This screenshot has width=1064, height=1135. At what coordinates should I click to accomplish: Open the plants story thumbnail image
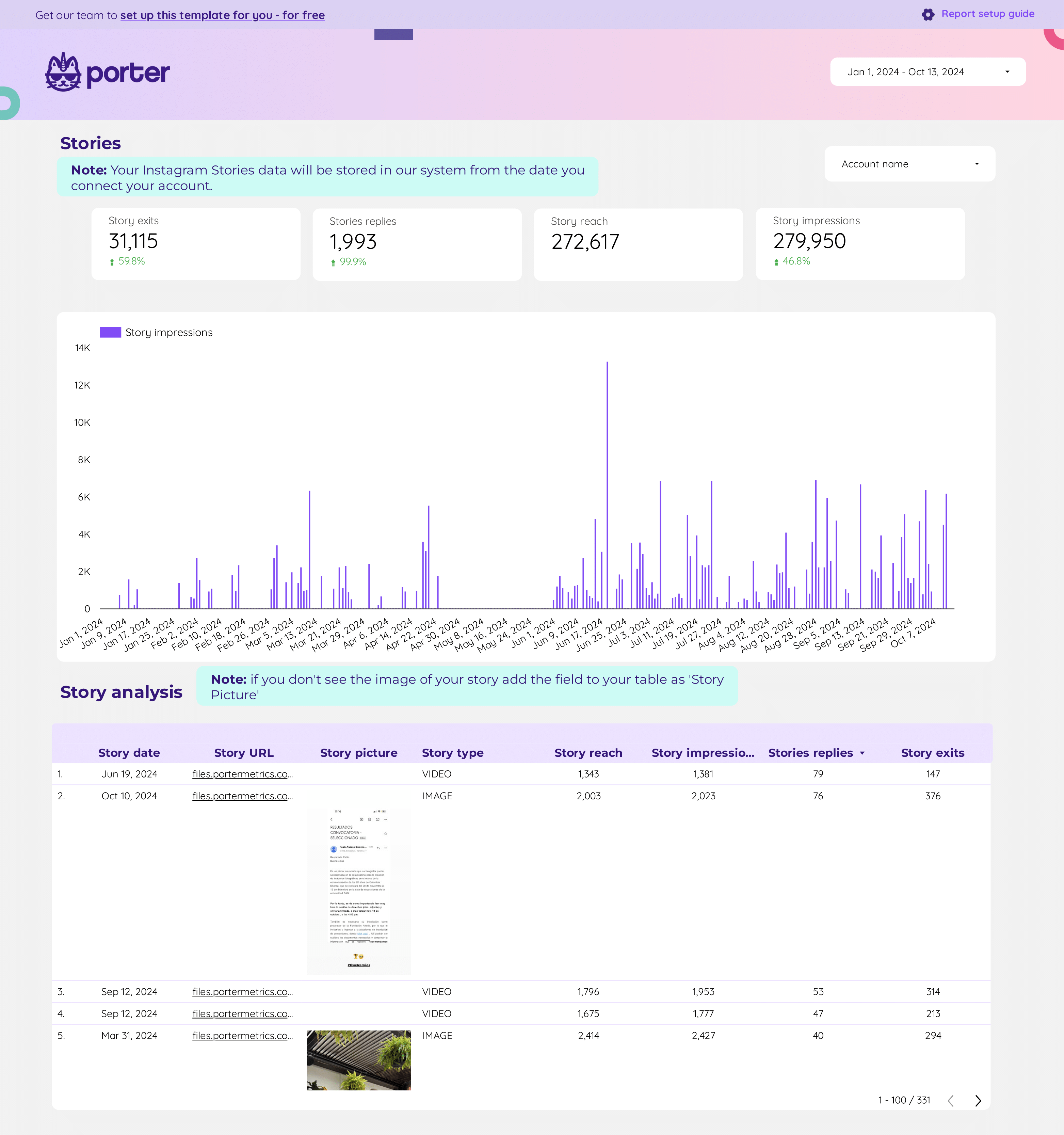click(358, 1060)
